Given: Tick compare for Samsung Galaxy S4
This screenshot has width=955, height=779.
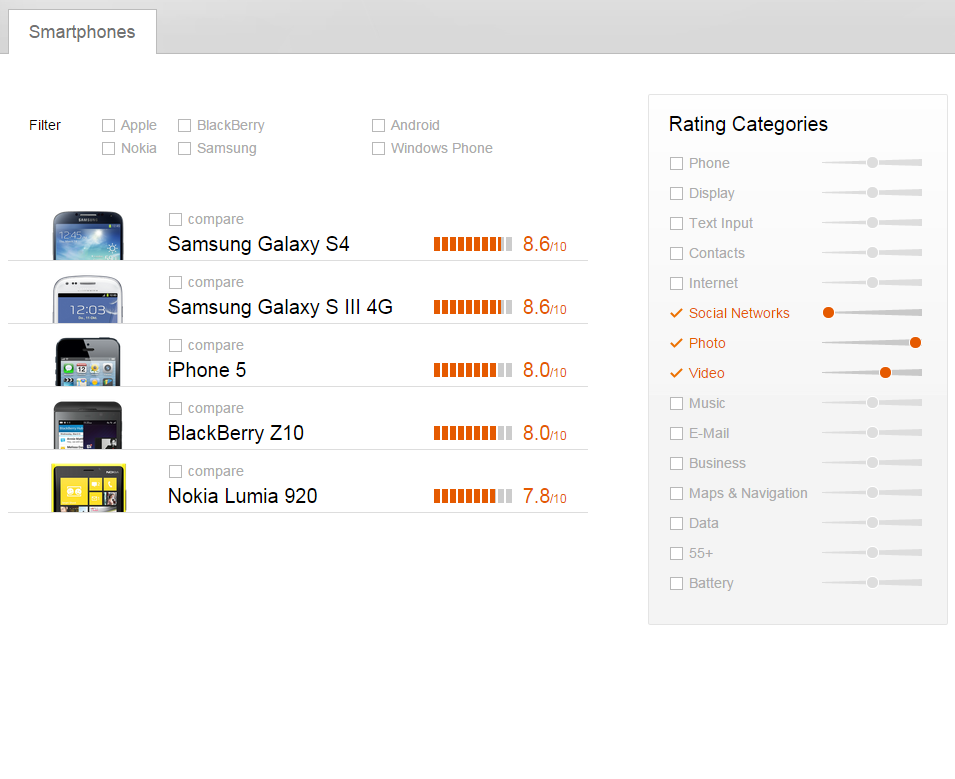Looking at the screenshot, I should click(176, 220).
